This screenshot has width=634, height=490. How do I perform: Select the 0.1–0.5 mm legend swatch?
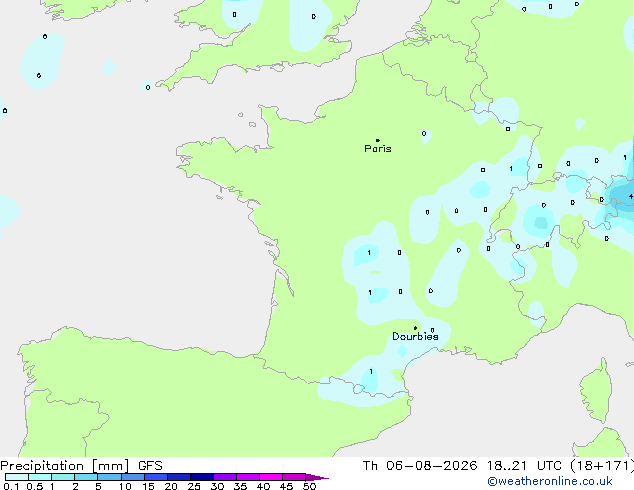click(17, 477)
